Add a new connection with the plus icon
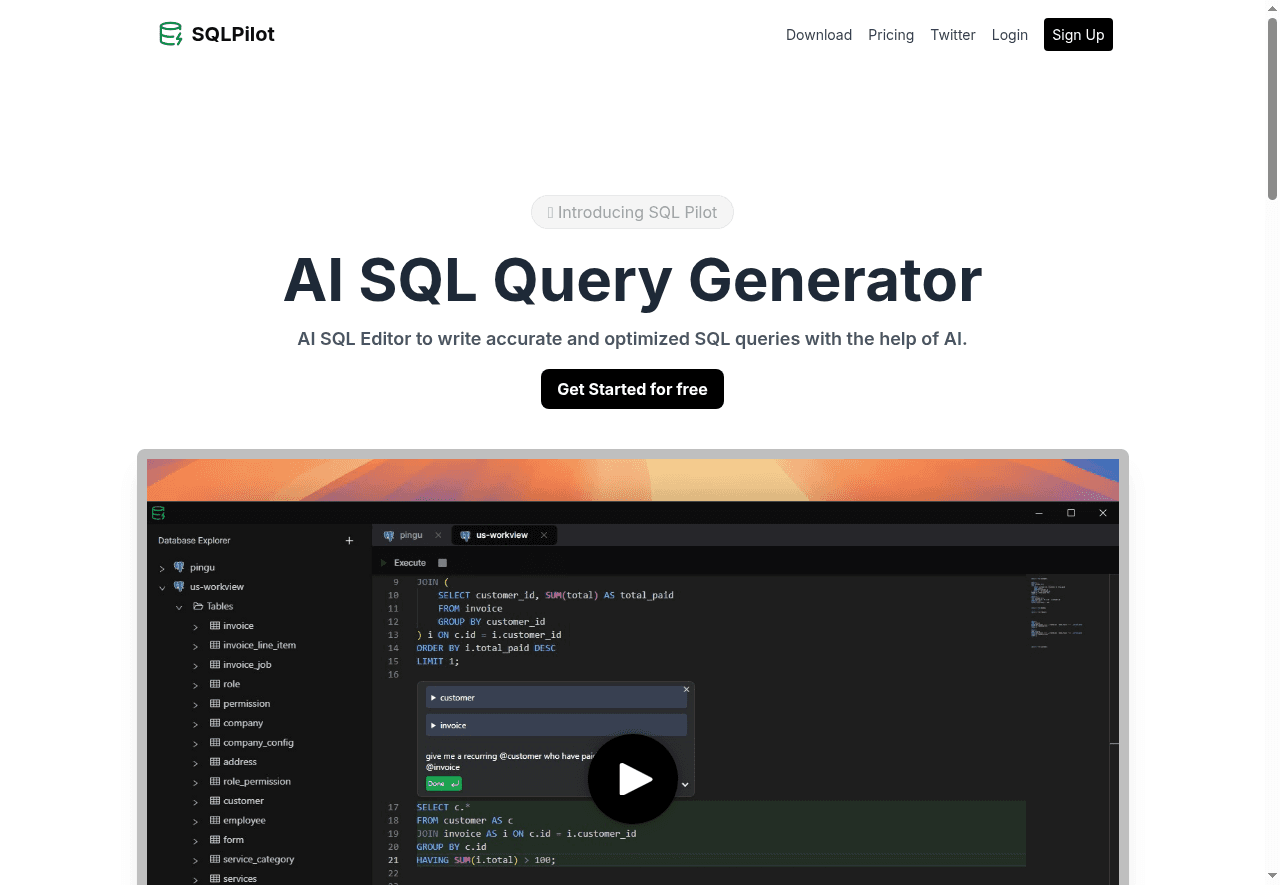Viewport: 1280px width, 885px height. pyautogui.click(x=349, y=540)
